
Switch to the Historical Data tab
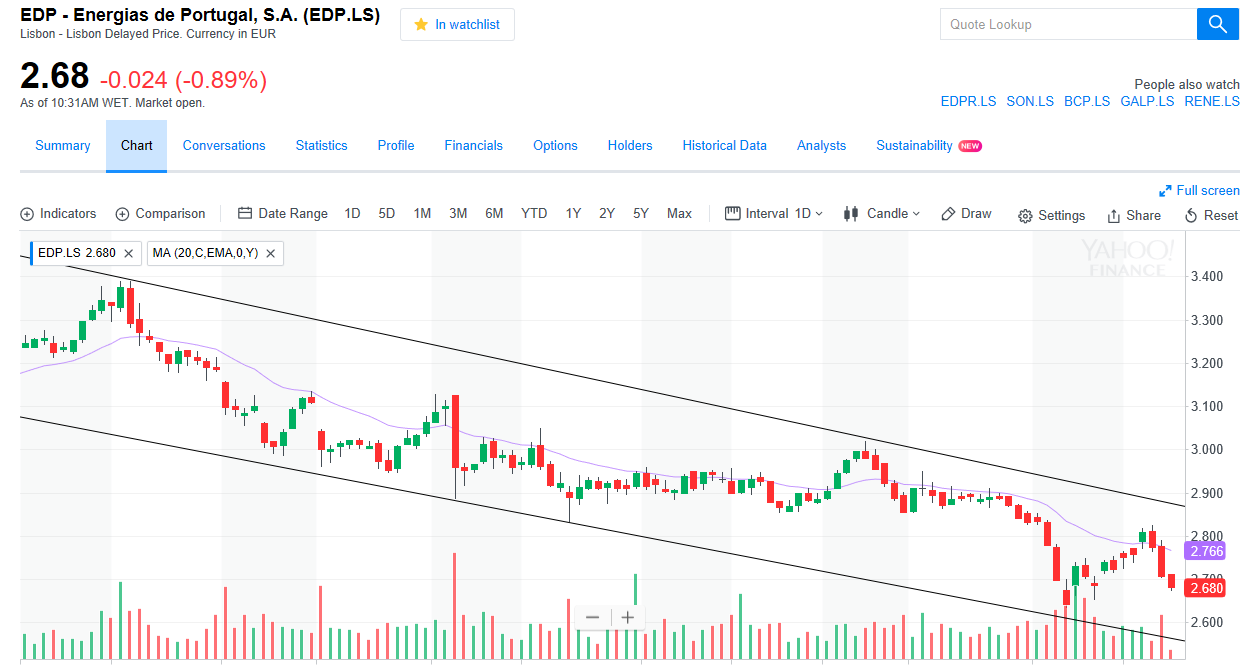point(724,146)
